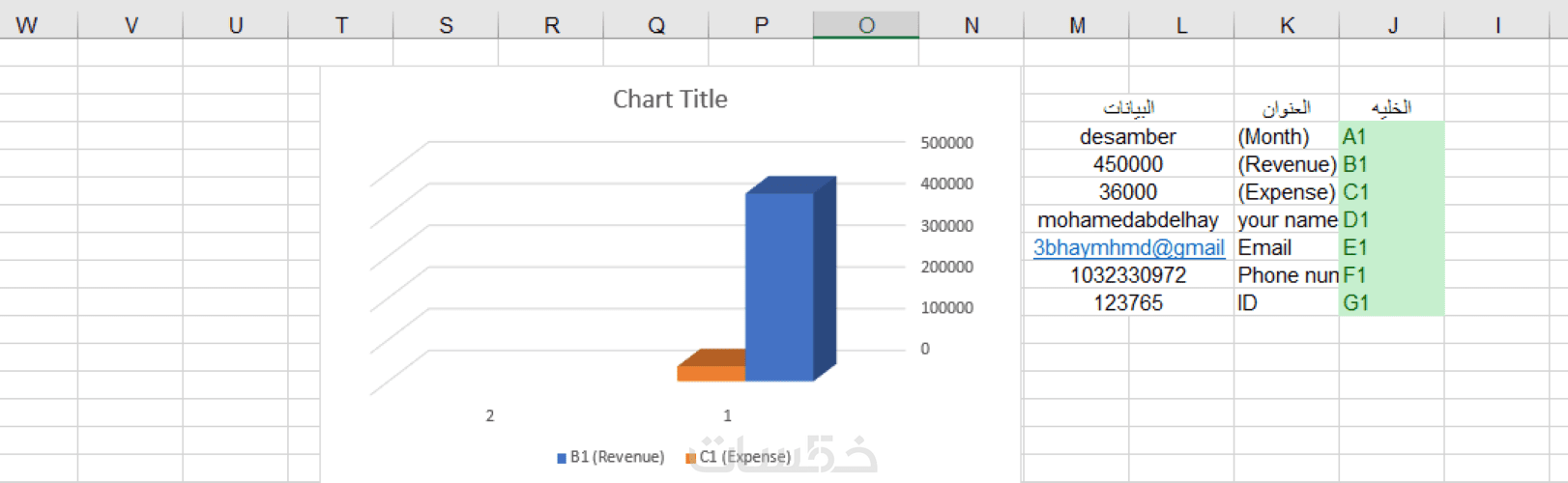Select column W header
Viewport: 1568px width, 483px height.
tap(27, 25)
